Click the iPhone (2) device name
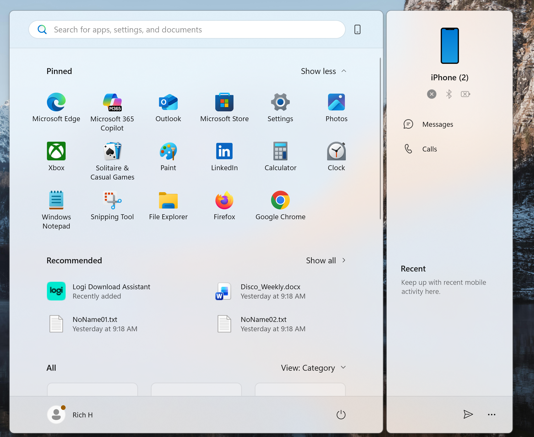 (x=450, y=78)
